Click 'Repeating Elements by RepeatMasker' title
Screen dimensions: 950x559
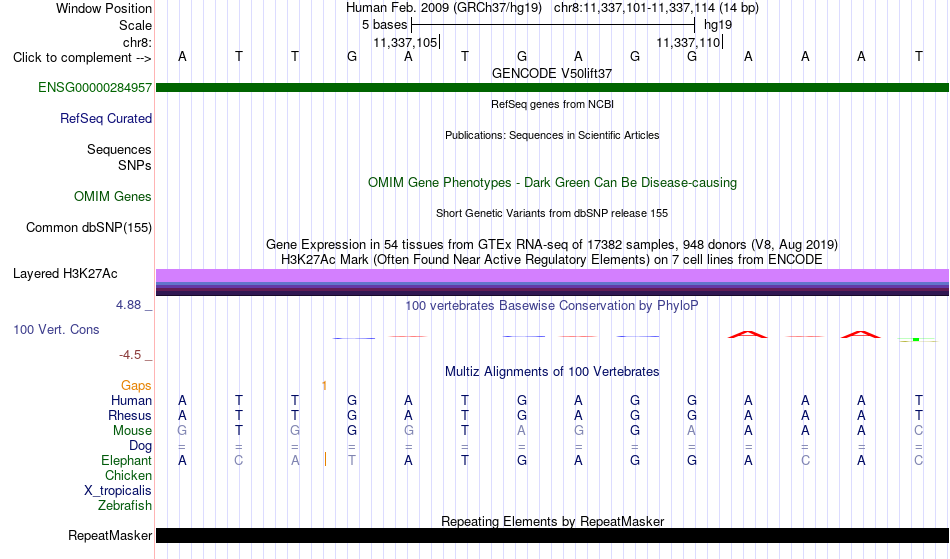(552, 521)
